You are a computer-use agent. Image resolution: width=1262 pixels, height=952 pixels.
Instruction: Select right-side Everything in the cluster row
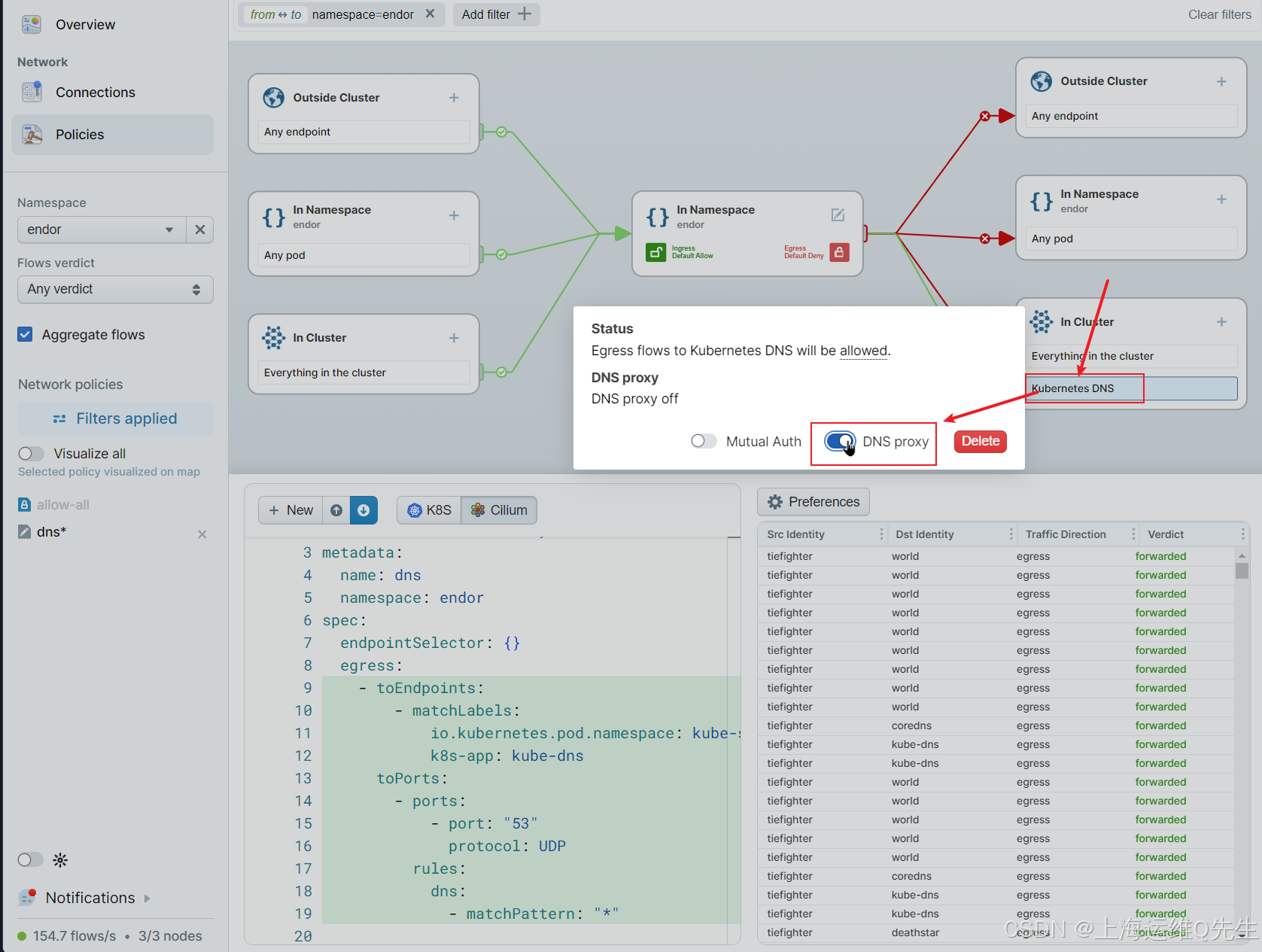coord(1131,356)
